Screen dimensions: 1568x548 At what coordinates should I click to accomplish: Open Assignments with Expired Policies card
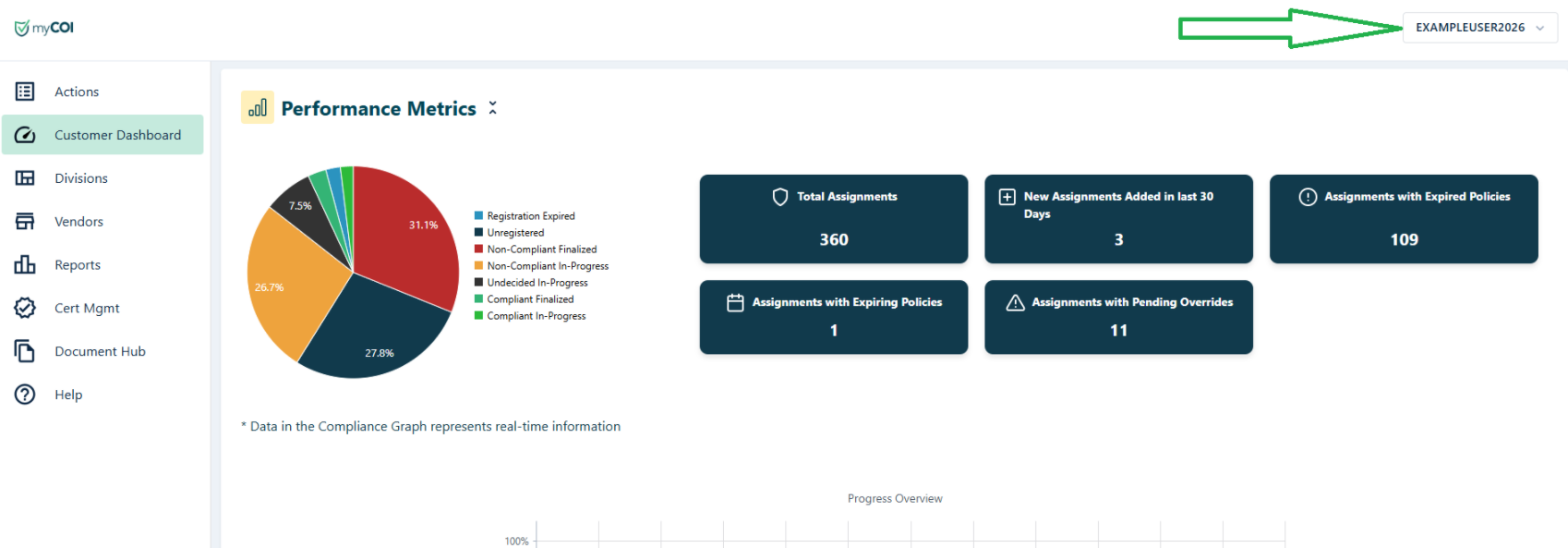pos(1403,219)
